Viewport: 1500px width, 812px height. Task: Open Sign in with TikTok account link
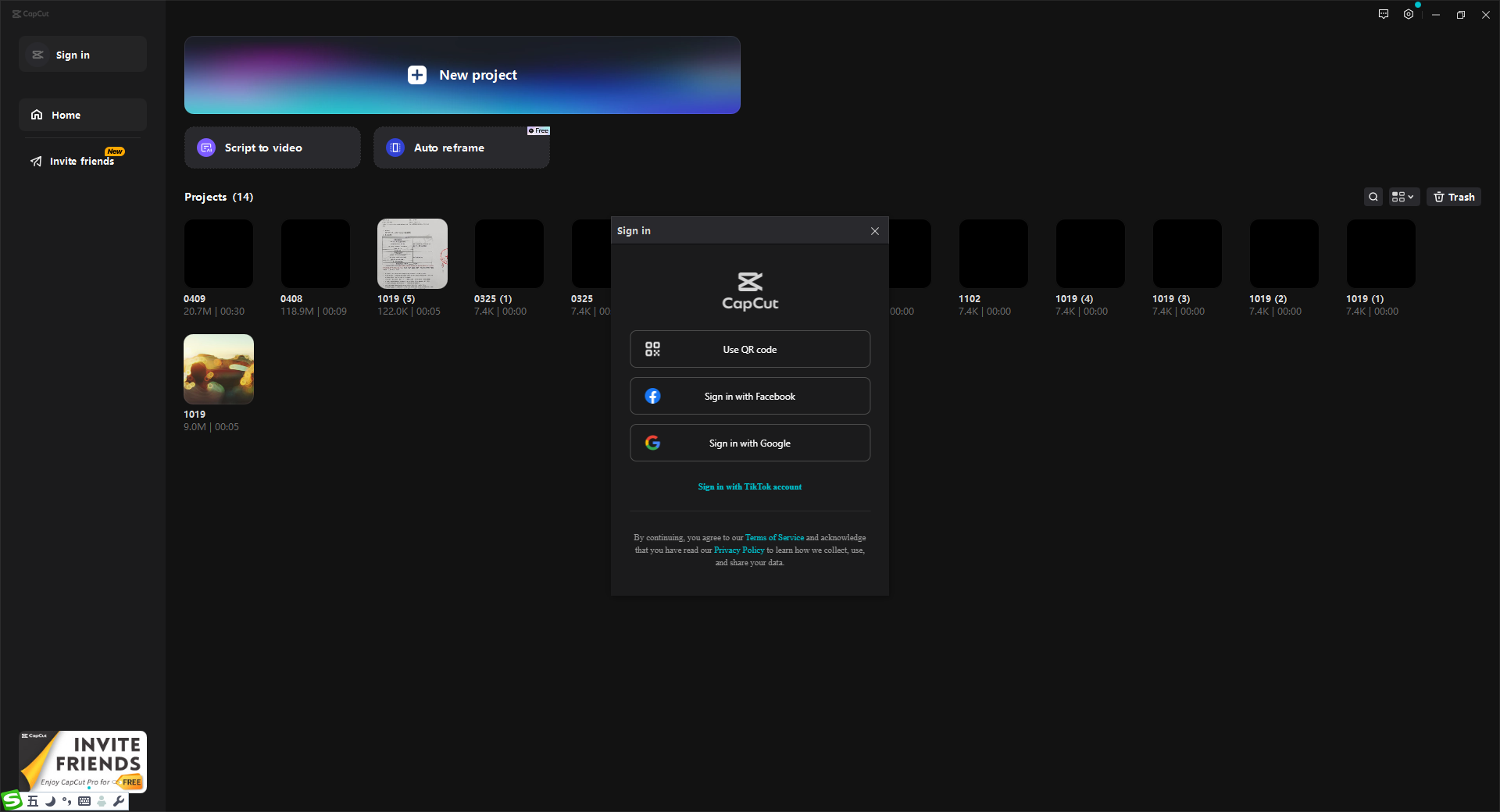(750, 486)
